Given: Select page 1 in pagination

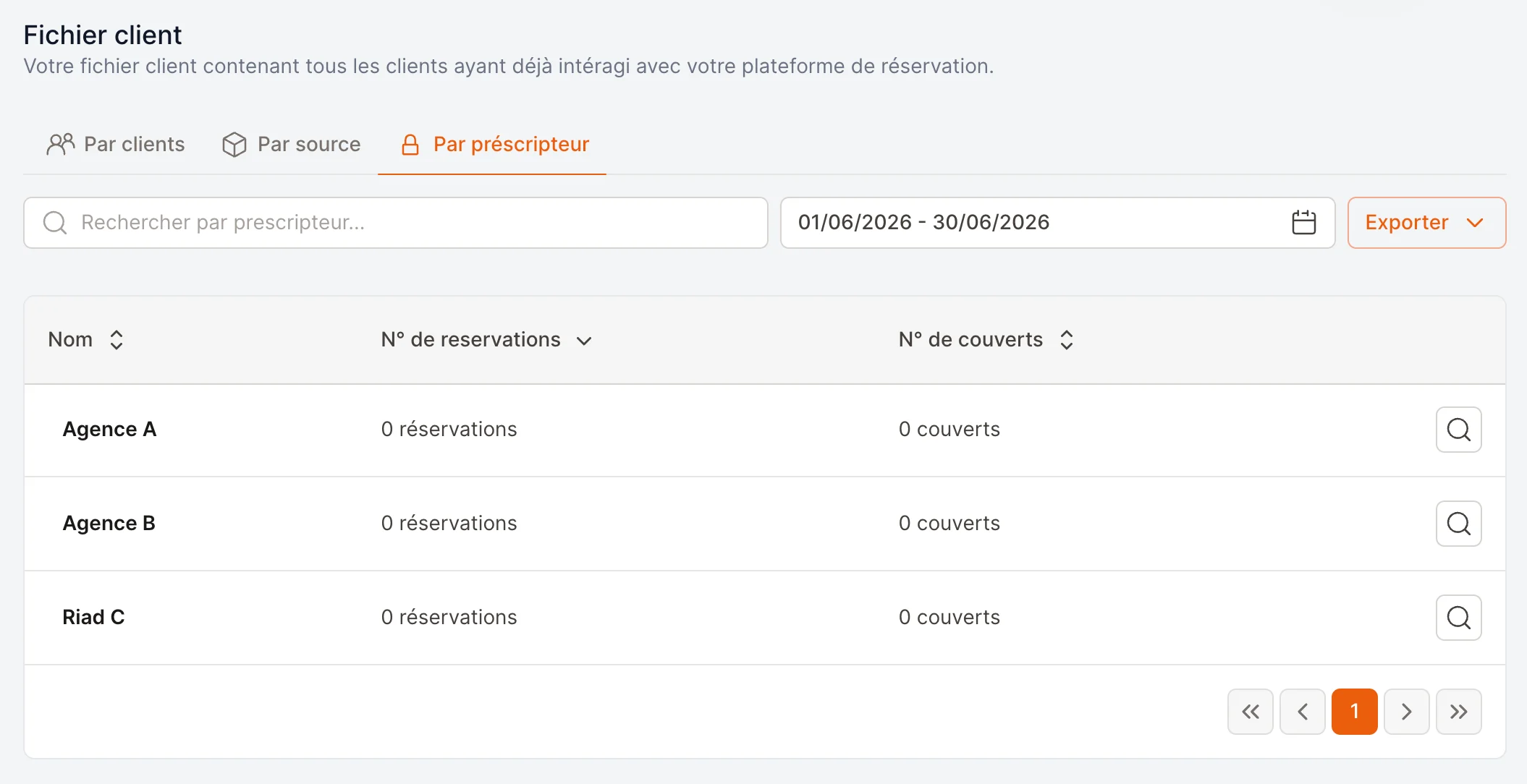Looking at the screenshot, I should (x=1354, y=712).
